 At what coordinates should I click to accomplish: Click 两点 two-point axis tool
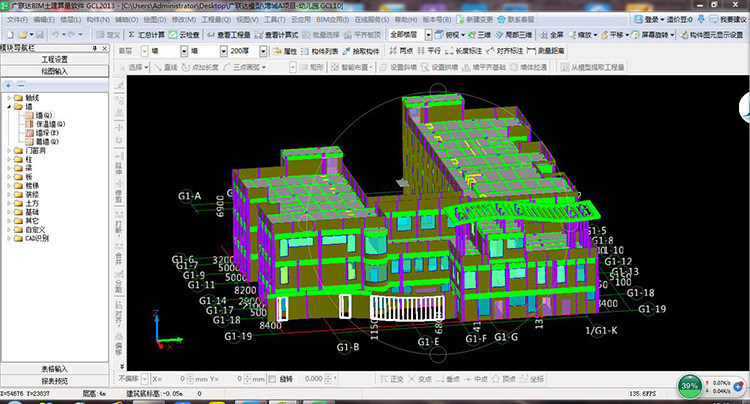click(x=401, y=51)
